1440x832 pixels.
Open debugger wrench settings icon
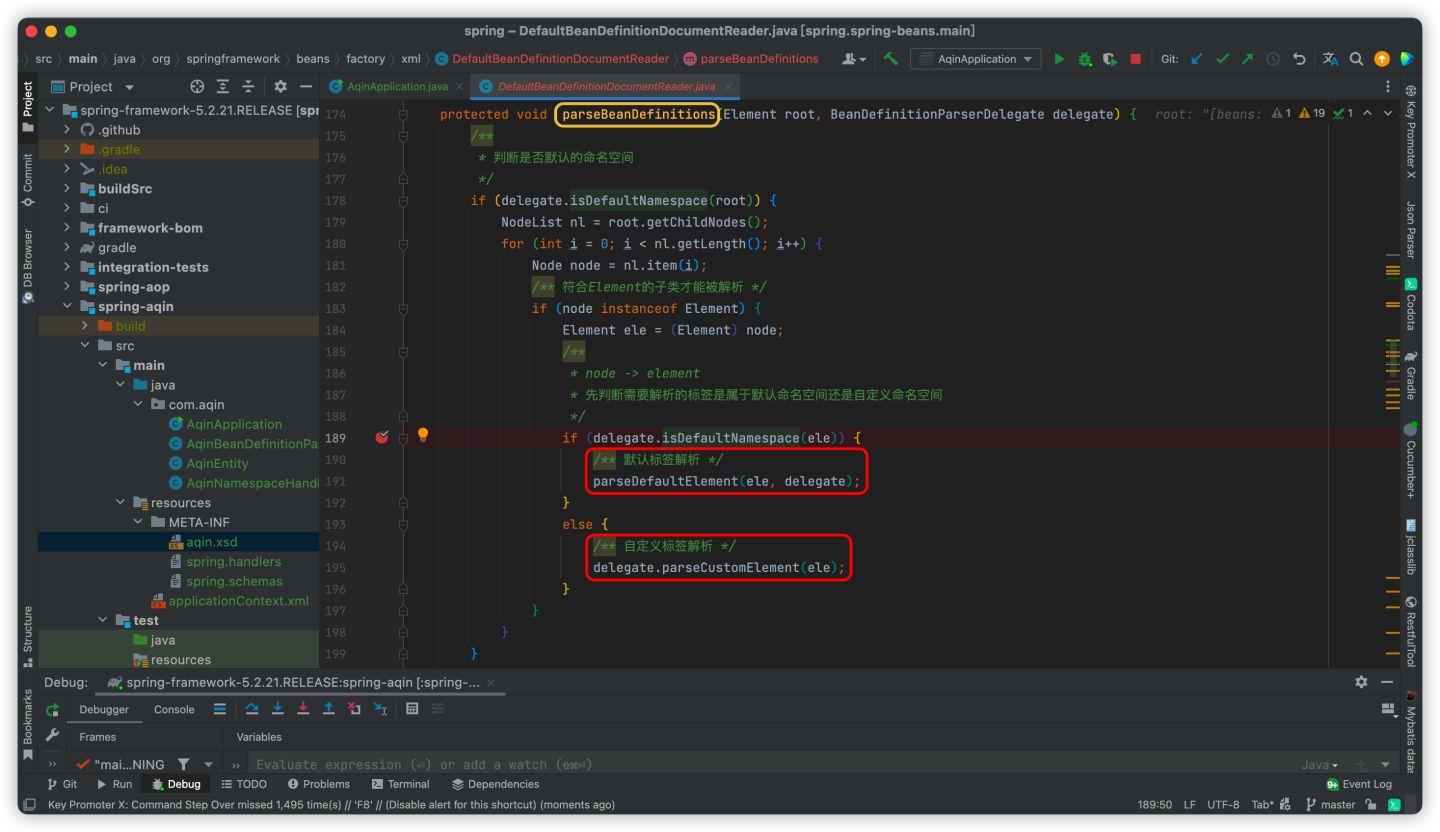[x=52, y=735]
